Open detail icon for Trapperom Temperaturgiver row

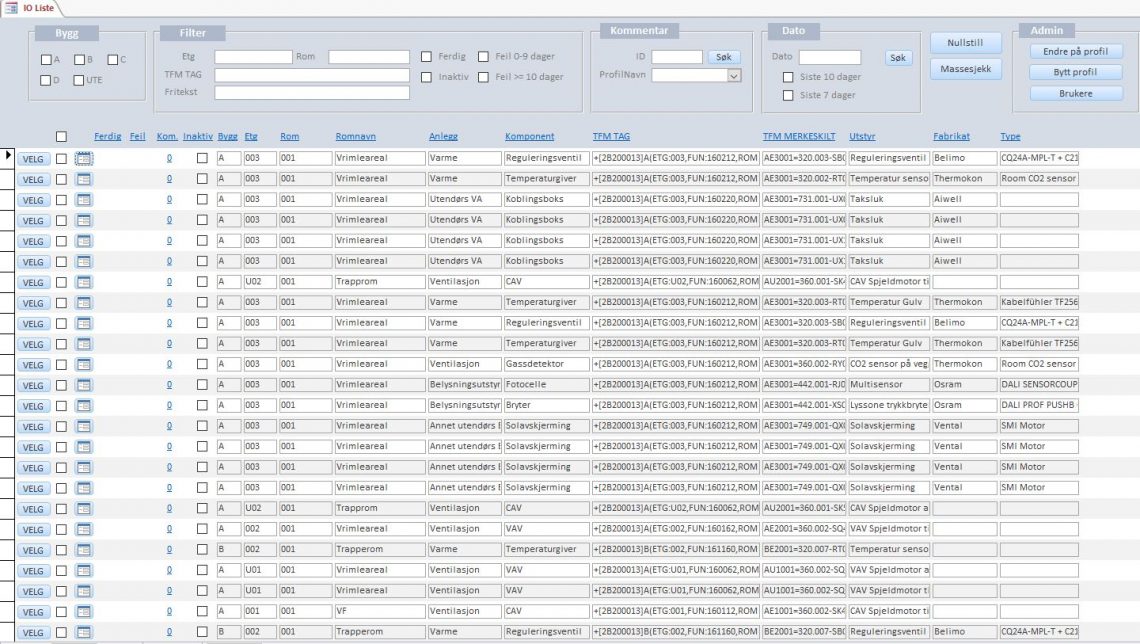[x=84, y=550]
